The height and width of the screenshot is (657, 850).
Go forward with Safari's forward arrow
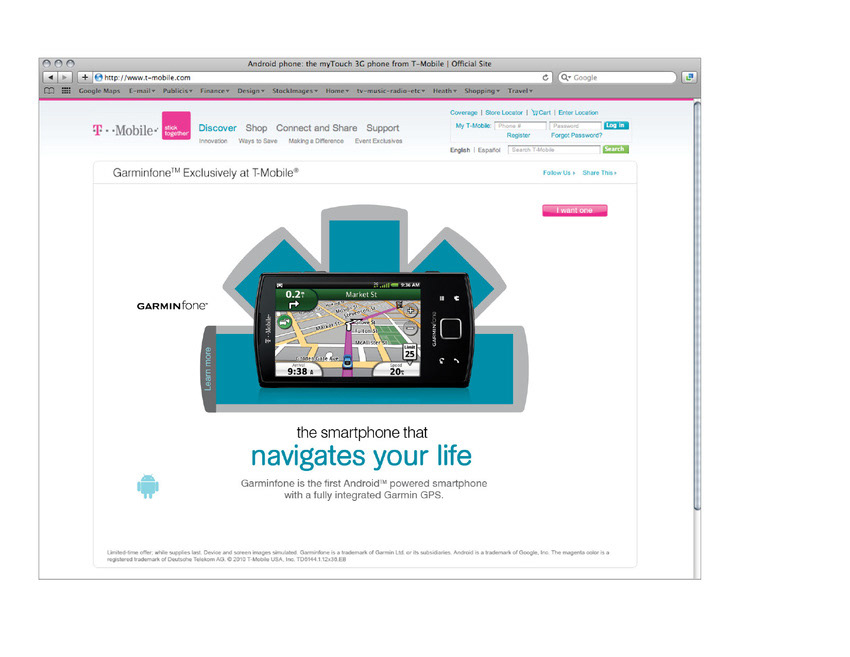click(65, 78)
